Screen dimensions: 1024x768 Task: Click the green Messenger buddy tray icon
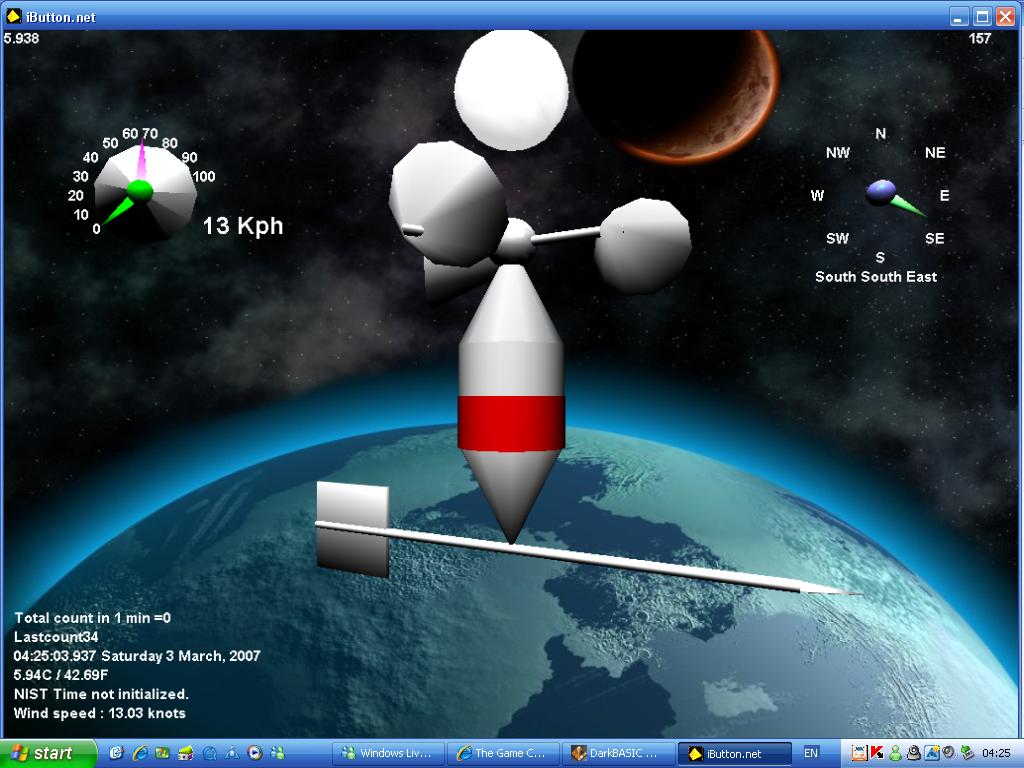click(895, 753)
